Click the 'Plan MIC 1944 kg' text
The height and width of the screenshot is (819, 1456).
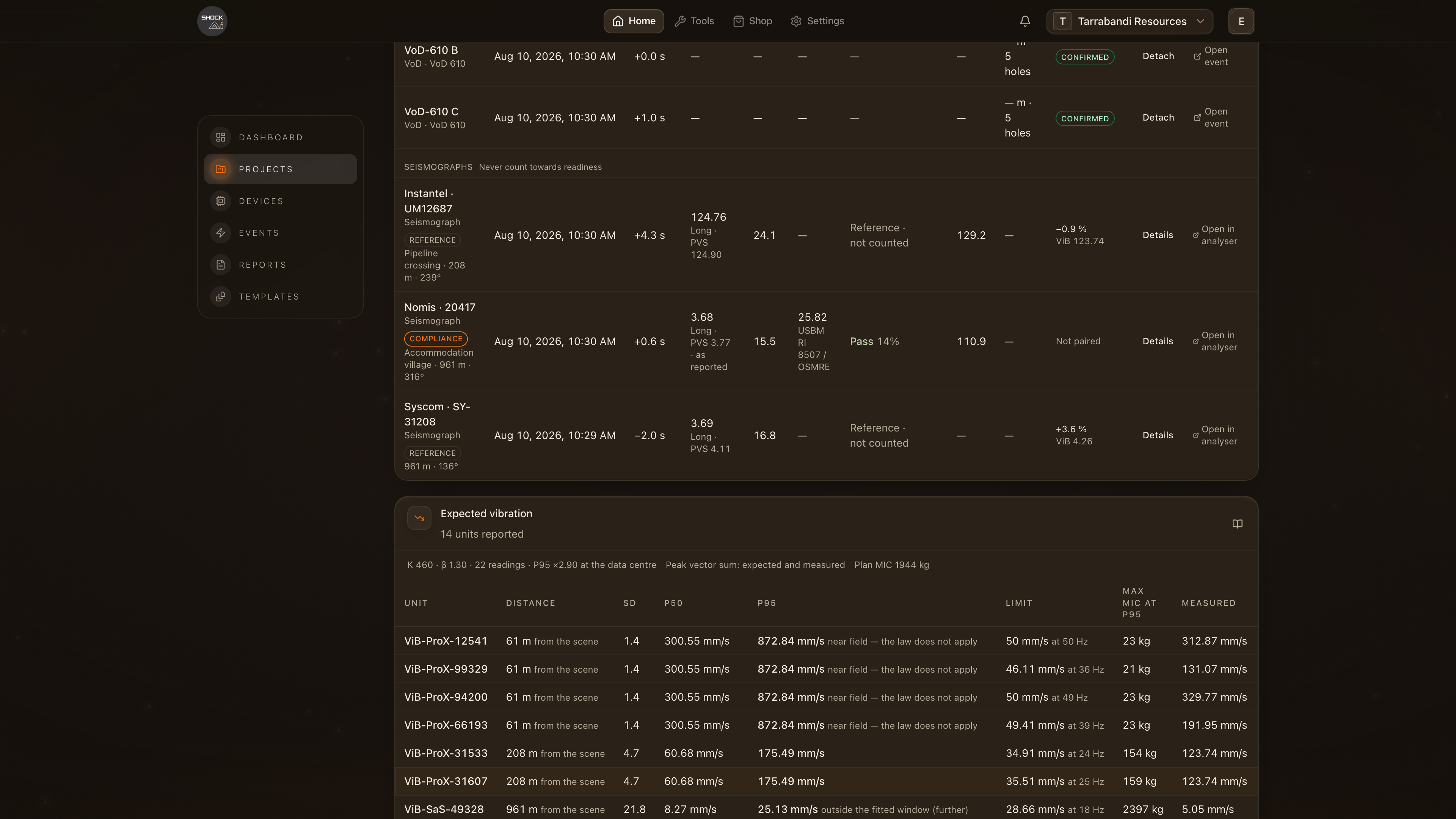[x=891, y=565]
